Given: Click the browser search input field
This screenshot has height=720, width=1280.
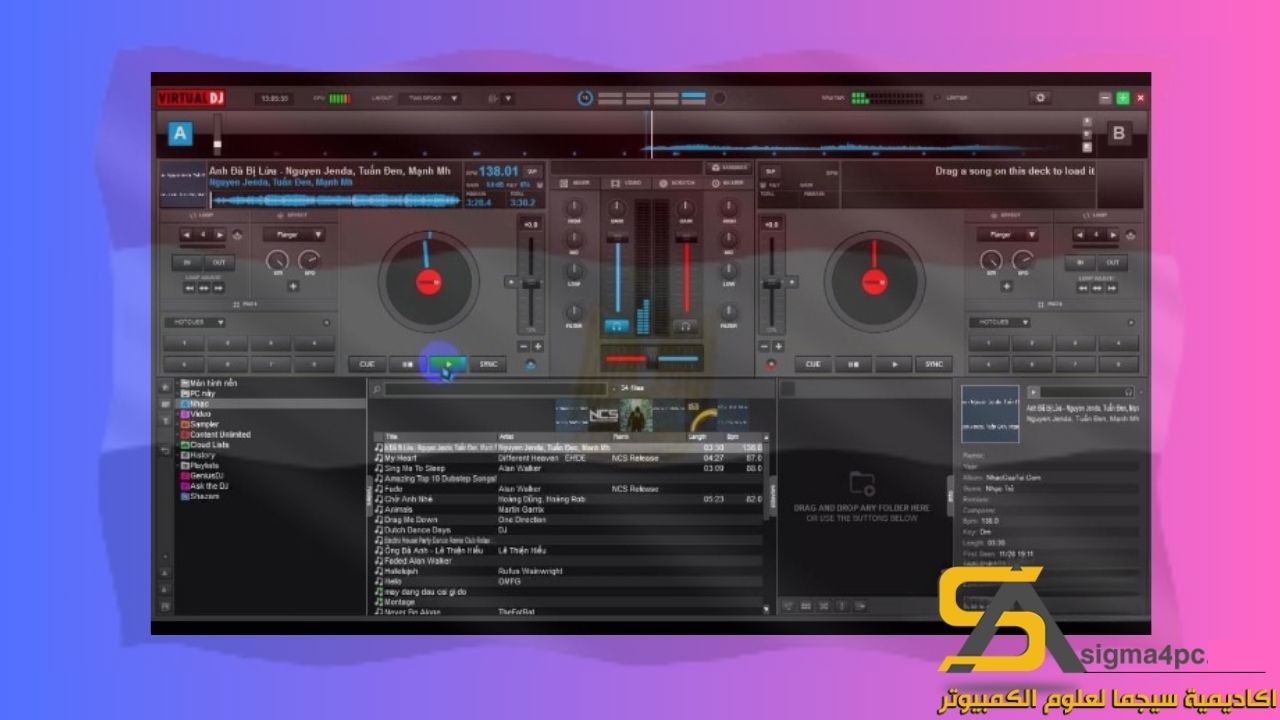Looking at the screenshot, I should [495, 389].
